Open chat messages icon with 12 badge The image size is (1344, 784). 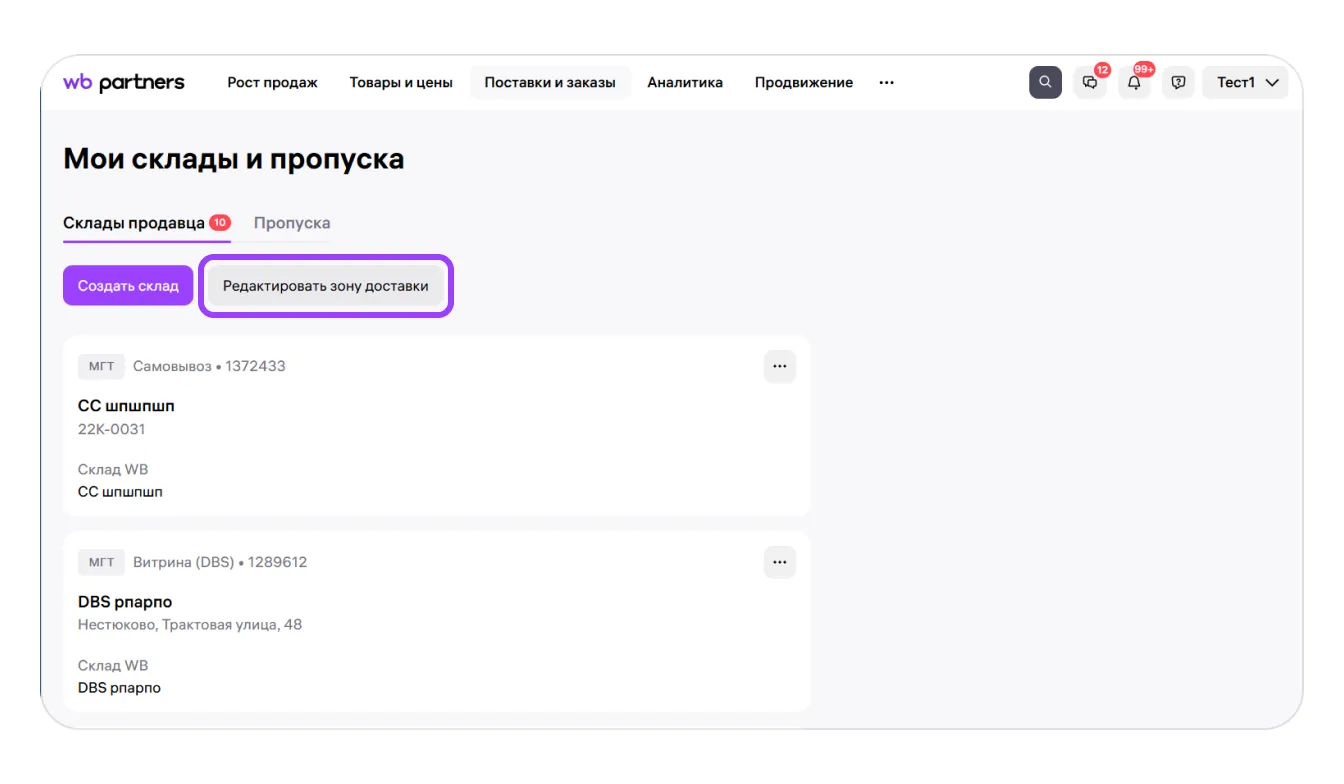coord(1090,82)
